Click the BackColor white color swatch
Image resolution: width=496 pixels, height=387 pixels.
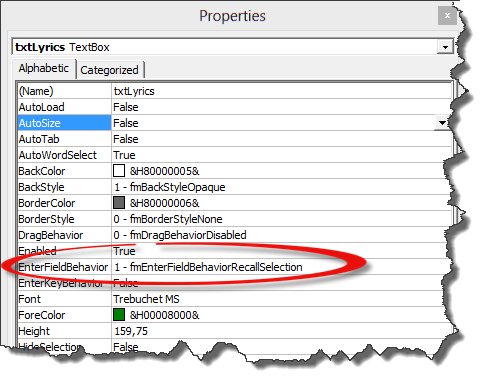119,171
